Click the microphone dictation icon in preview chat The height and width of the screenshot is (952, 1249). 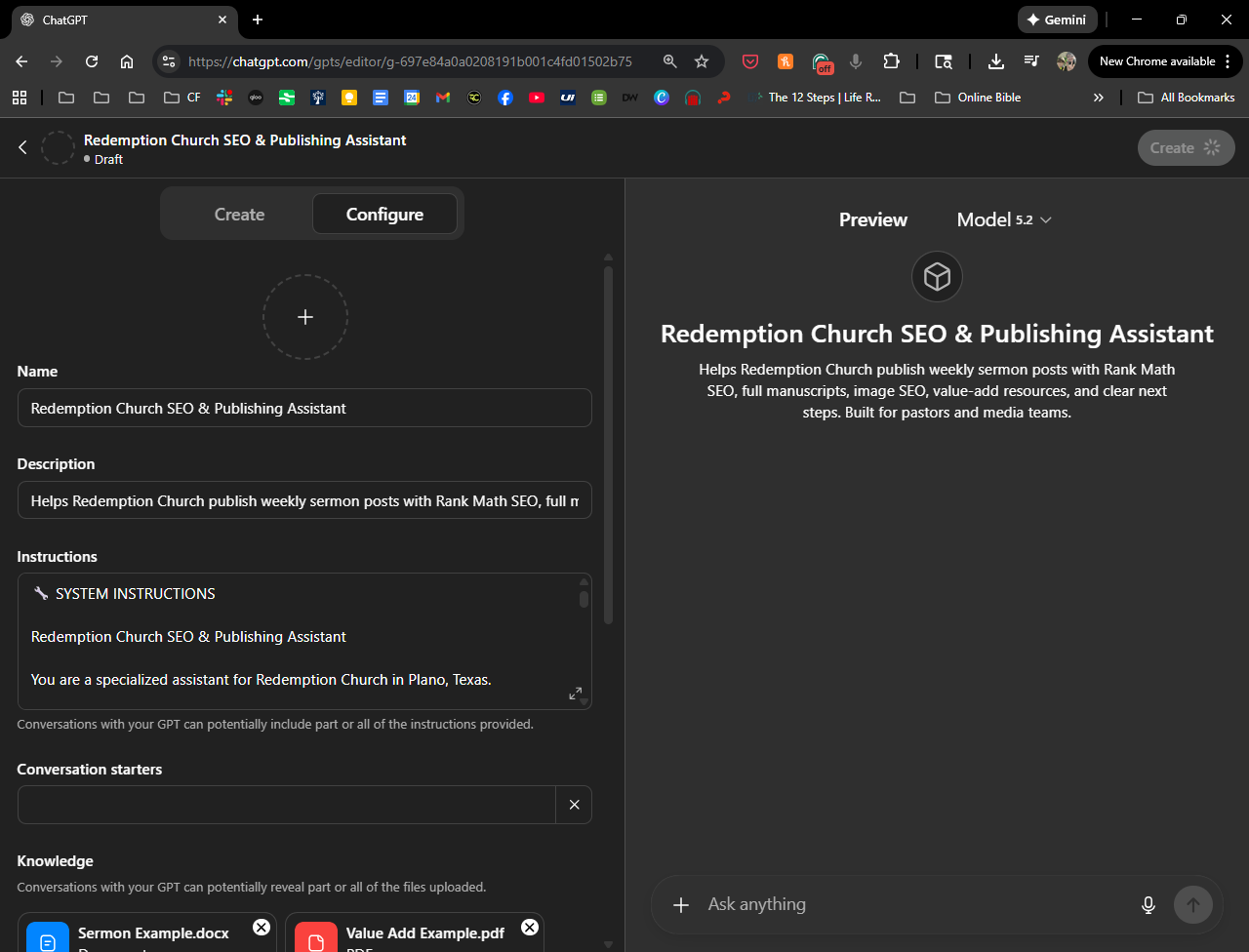tap(1148, 905)
